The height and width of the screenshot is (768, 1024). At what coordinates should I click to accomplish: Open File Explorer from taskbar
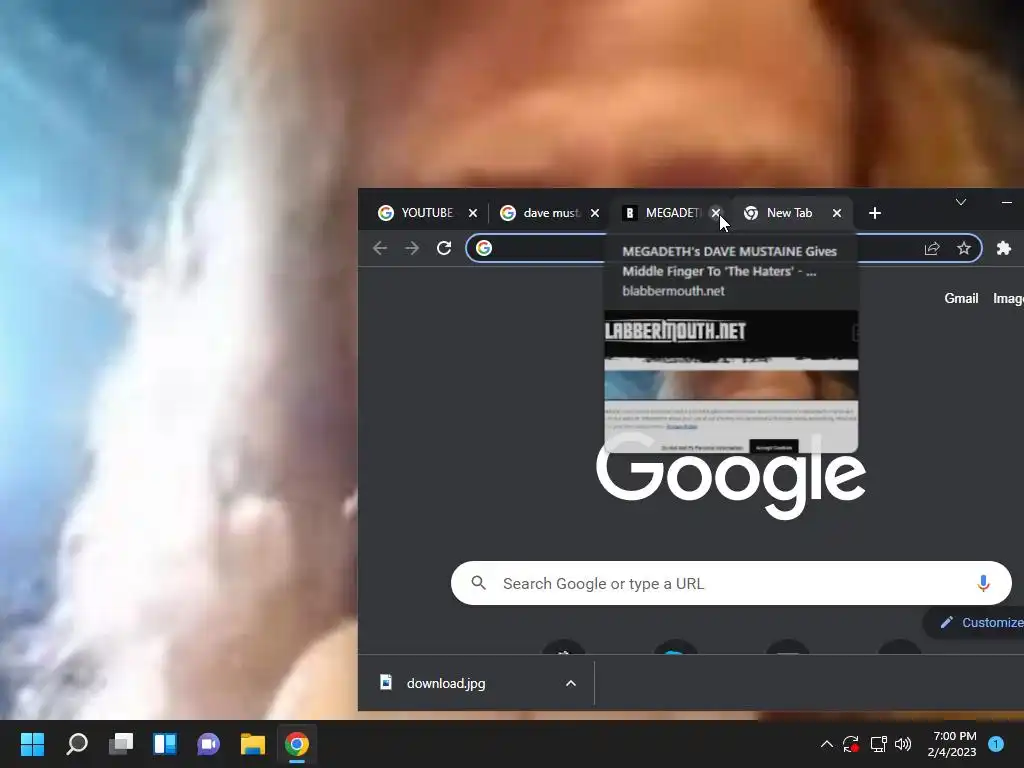click(x=253, y=744)
